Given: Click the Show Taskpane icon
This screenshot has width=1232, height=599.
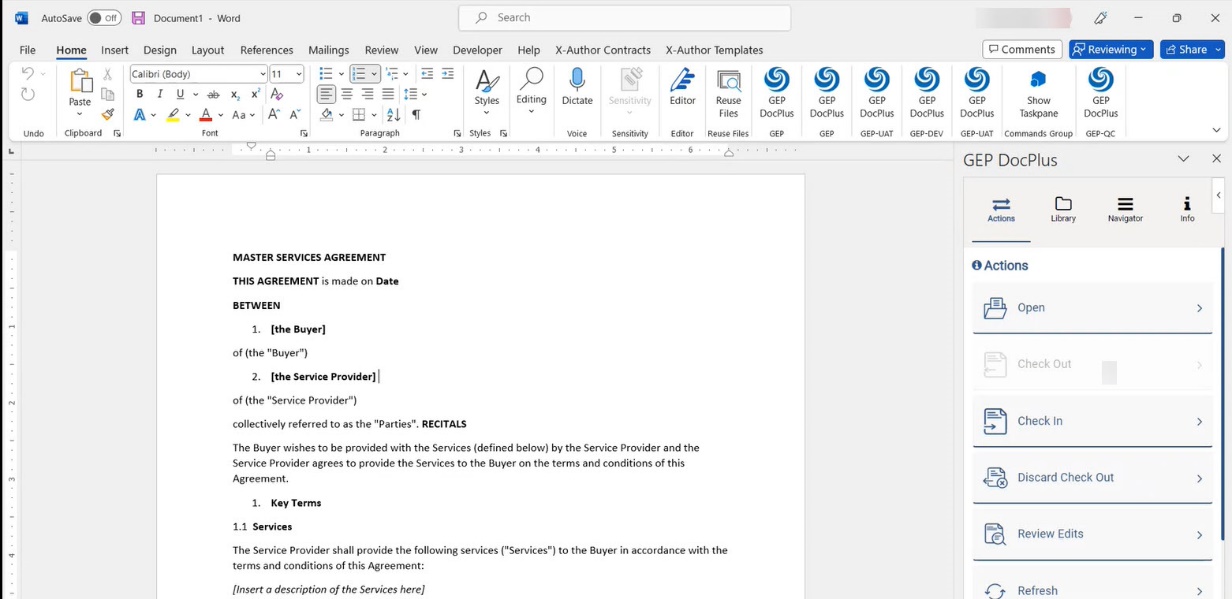Looking at the screenshot, I should click(1038, 82).
